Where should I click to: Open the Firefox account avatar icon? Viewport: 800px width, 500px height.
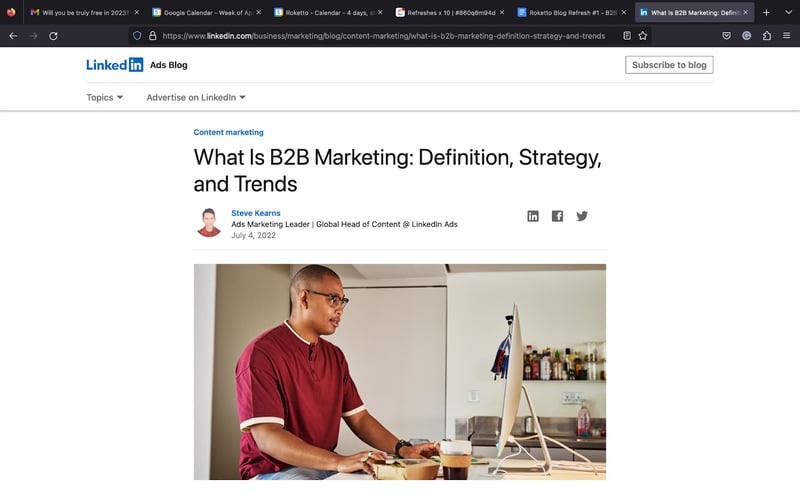[746, 36]
